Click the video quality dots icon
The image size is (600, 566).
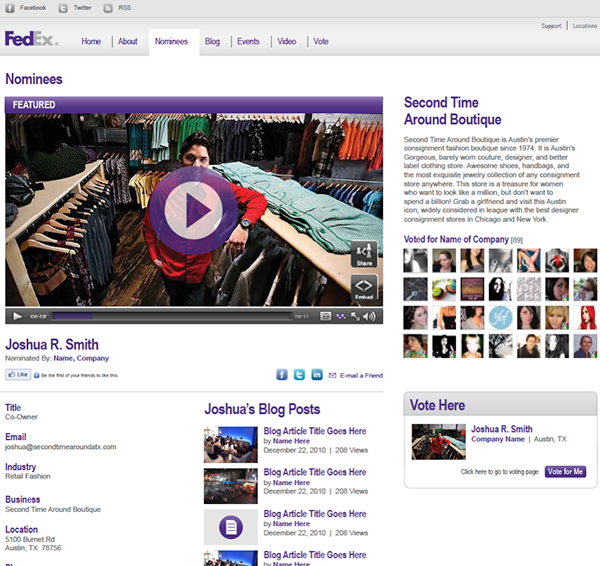coord(341,316)
